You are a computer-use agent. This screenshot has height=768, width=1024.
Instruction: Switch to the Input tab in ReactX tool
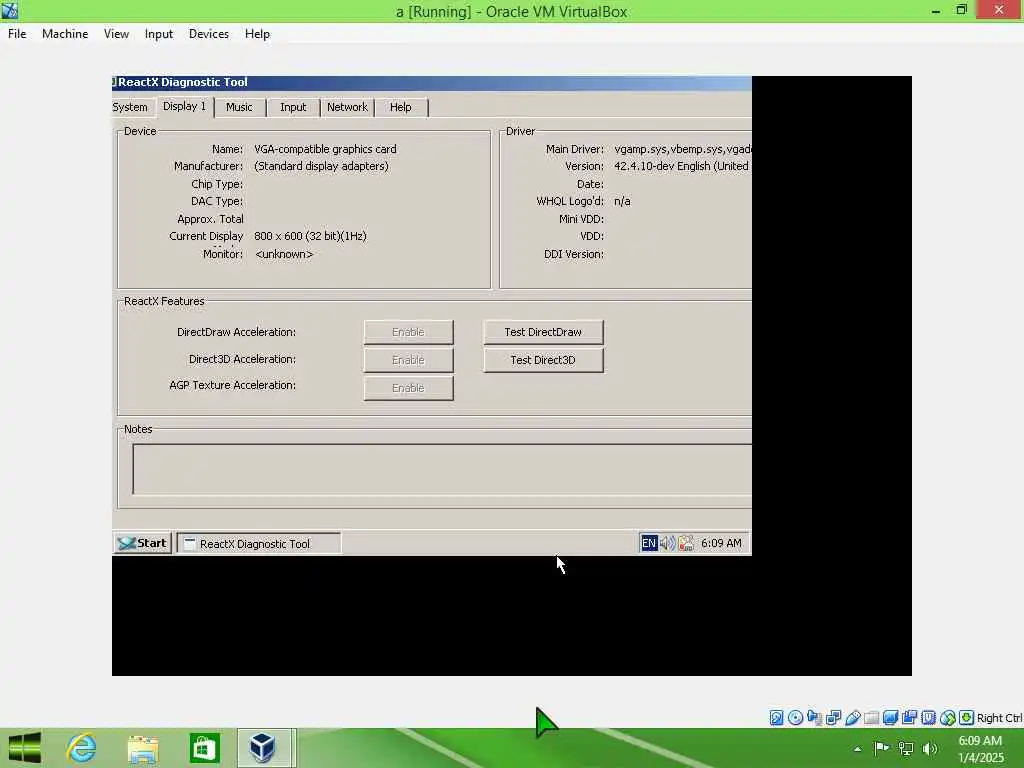pos(293,107)
